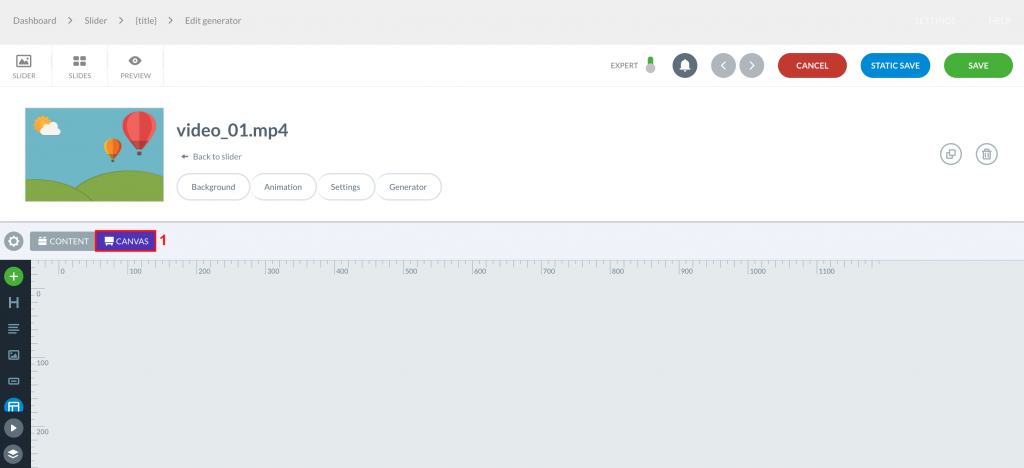
Task: Go to previous slide arrow
Action: (x=724, y=65)
